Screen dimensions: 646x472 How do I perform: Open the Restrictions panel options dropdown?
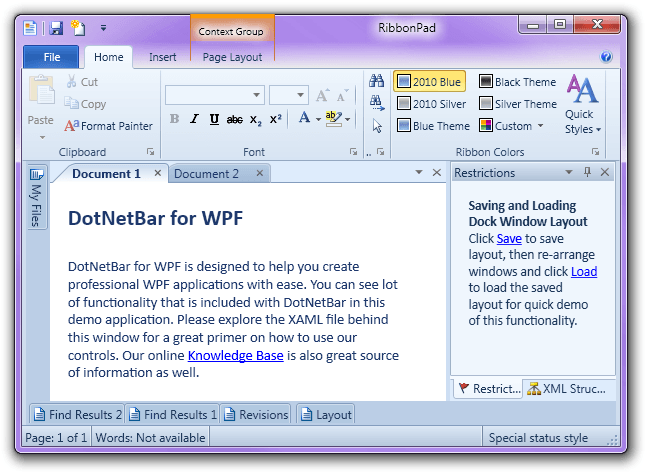pos(569,172)
